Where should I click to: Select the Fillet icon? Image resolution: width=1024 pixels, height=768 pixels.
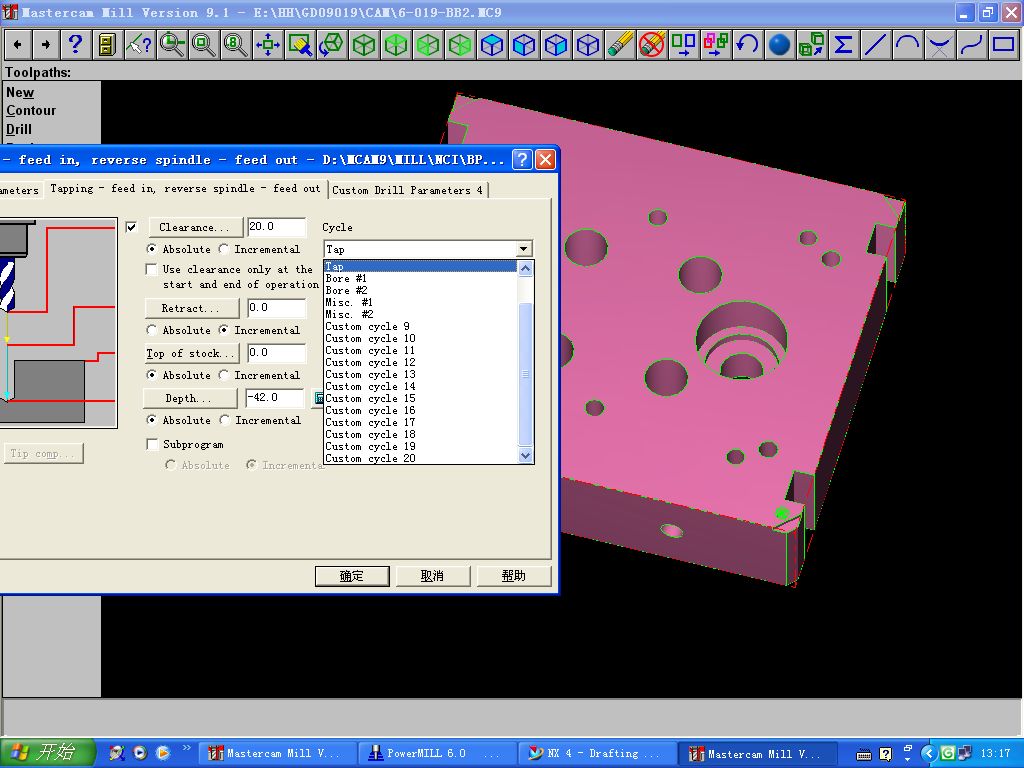[x=939, y=45]
